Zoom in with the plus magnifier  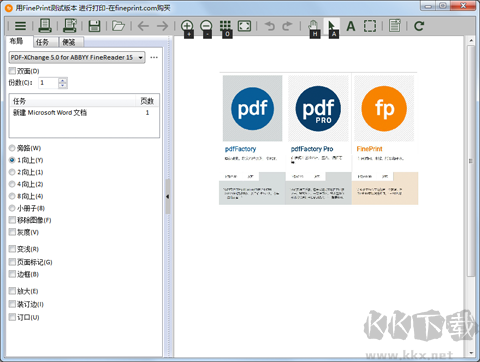click(187, 26)
